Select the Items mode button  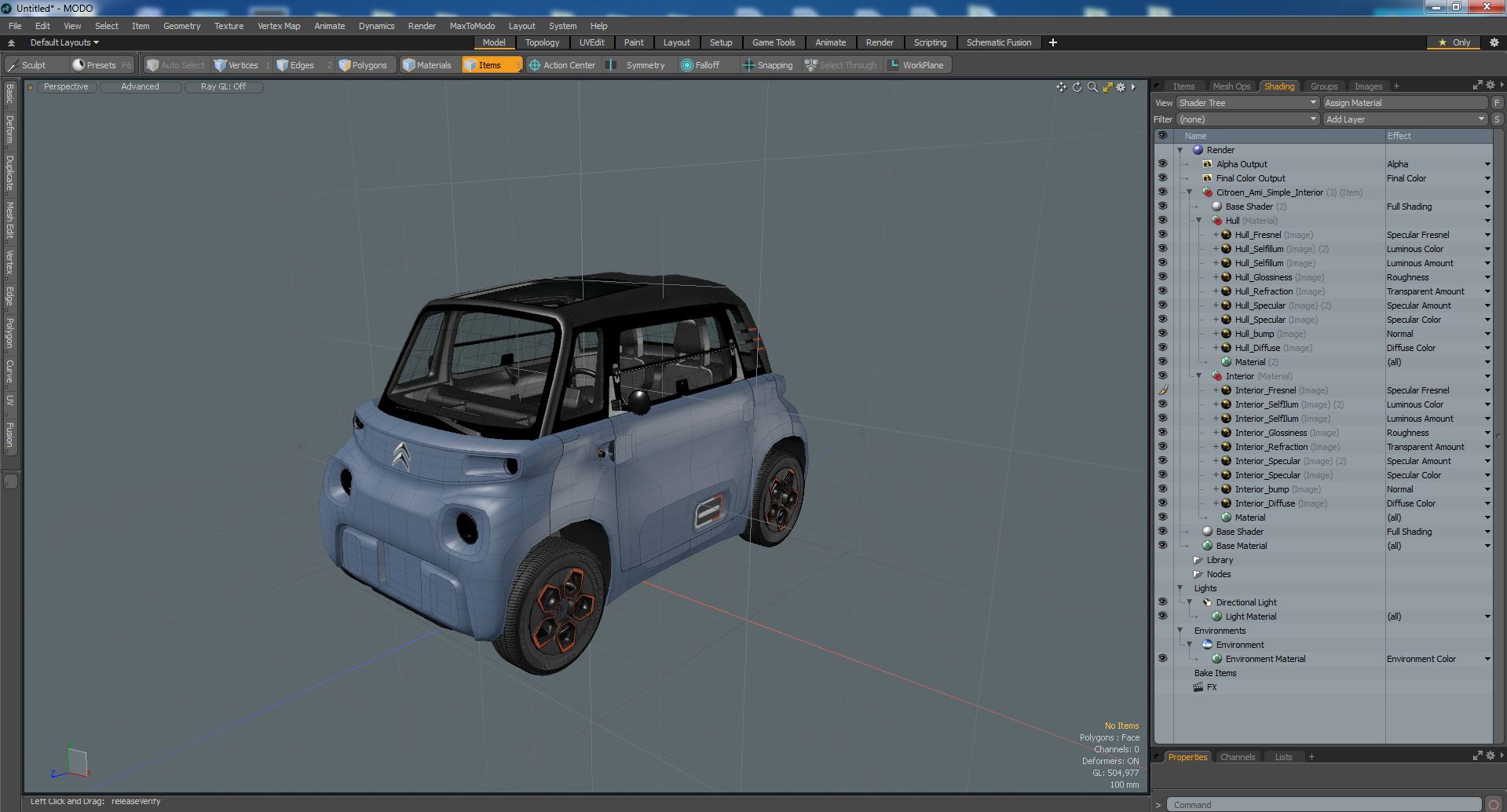click(491, 65)
